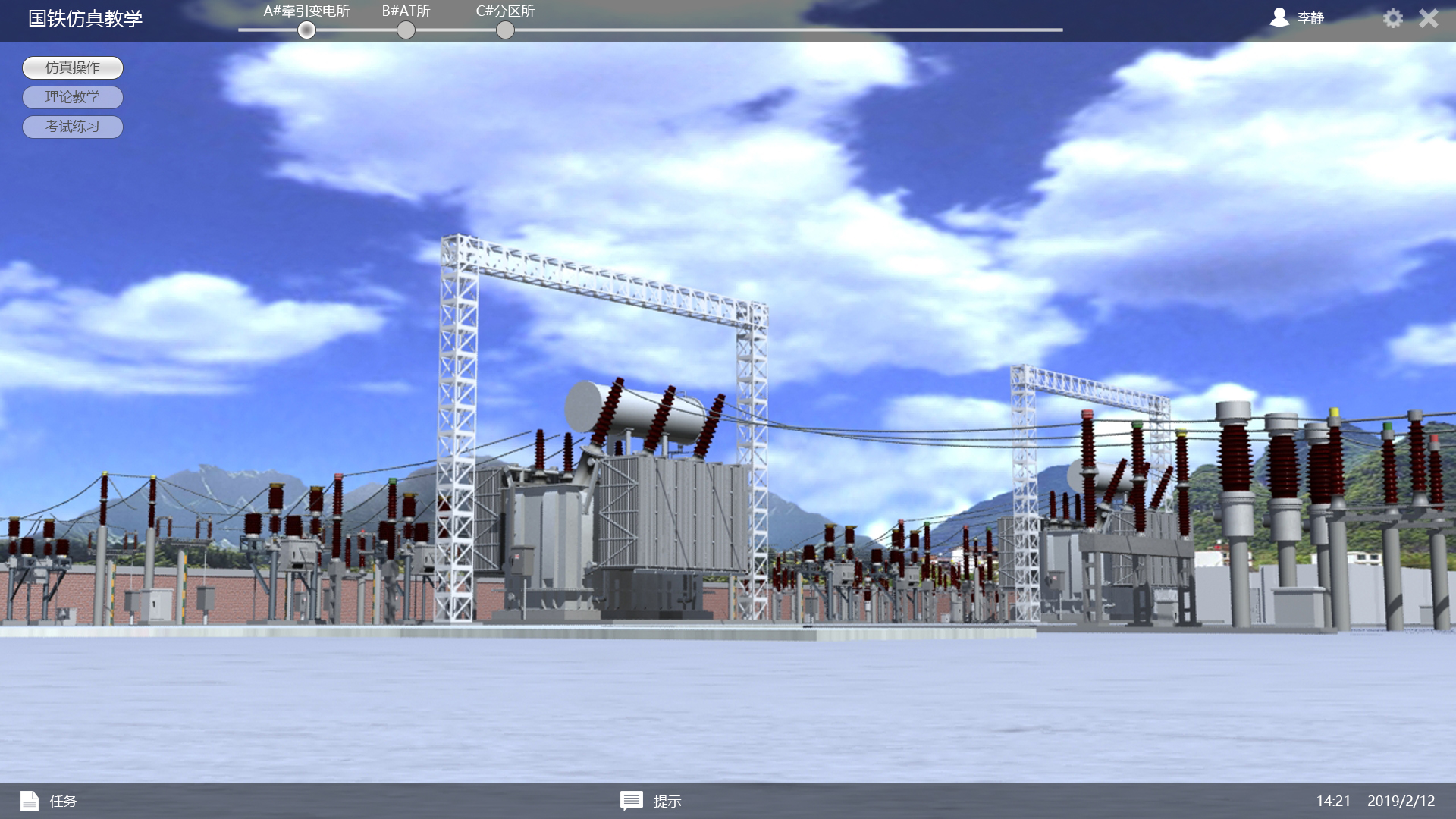Switch to 理论教学 mode
This screenshot has width=1456, height=819.
click(x=73, y=97)
